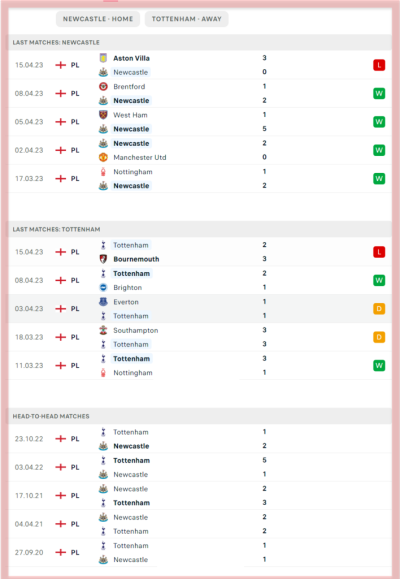The width and height of the screenshot is (400, 579).
Task: Click the Bournemouth club crest icon
Action: 103,259
